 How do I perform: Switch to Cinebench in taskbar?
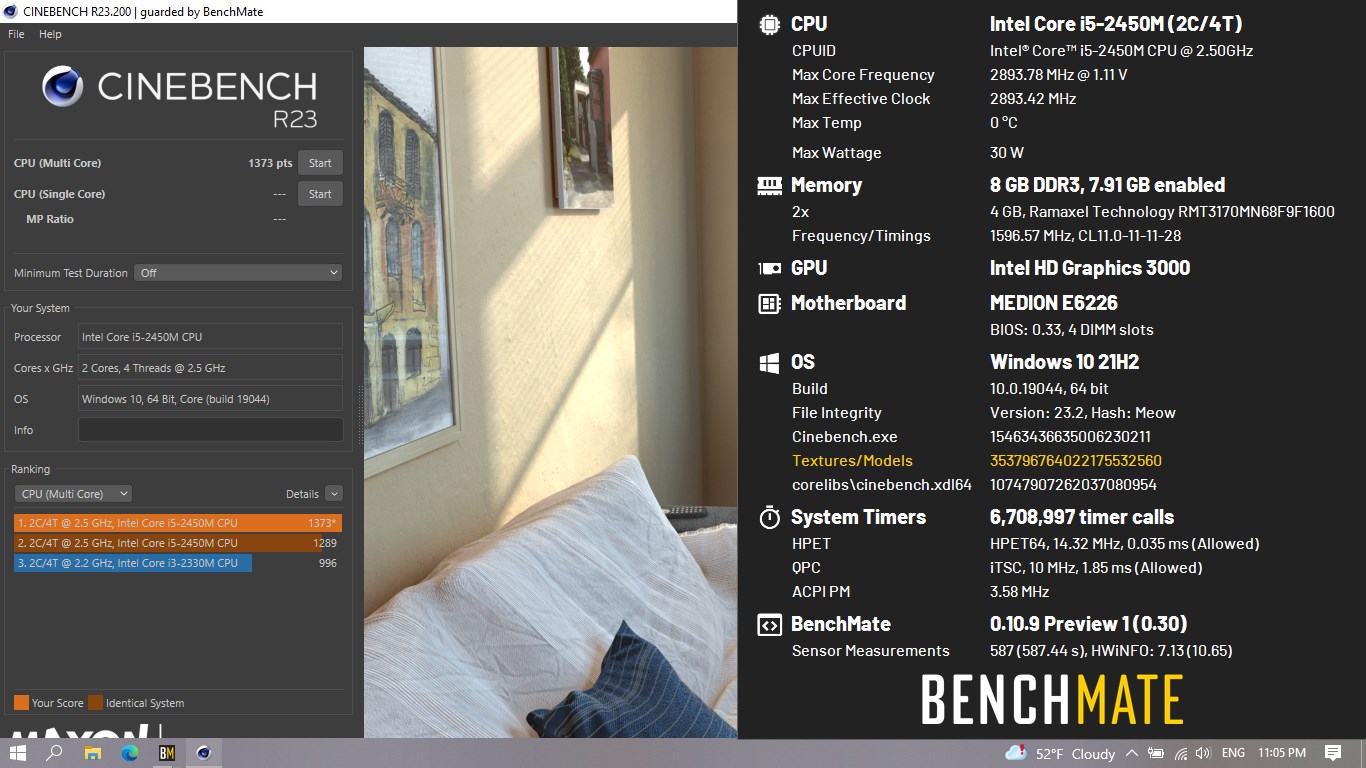(204, 753)
